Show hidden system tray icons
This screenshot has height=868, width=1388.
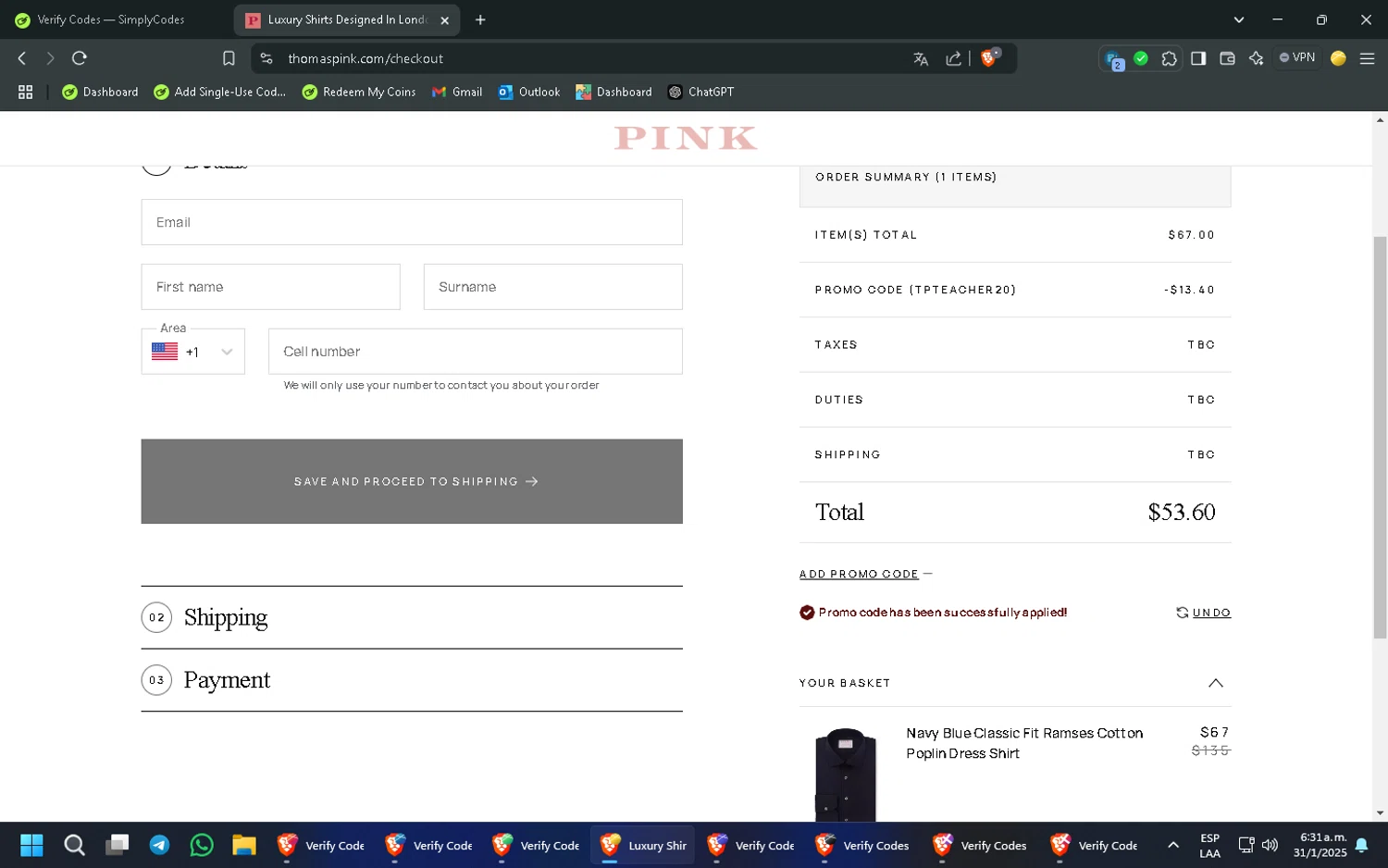[1173, 845]
